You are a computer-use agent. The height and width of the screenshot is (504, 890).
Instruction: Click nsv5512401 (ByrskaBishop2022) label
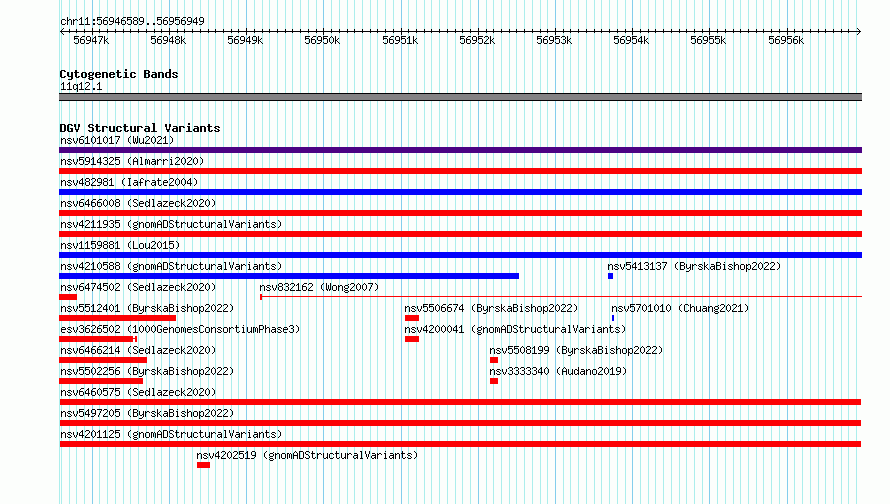pyautogui.click(x=147, y=308)
